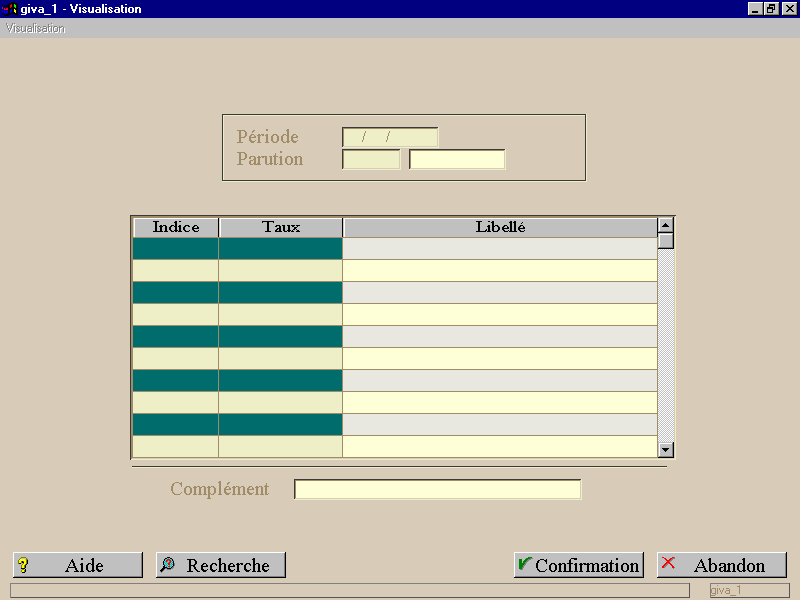Click the second row Libellé cell
The width and height of the screenshot is (800, 600).
point(499,270)
